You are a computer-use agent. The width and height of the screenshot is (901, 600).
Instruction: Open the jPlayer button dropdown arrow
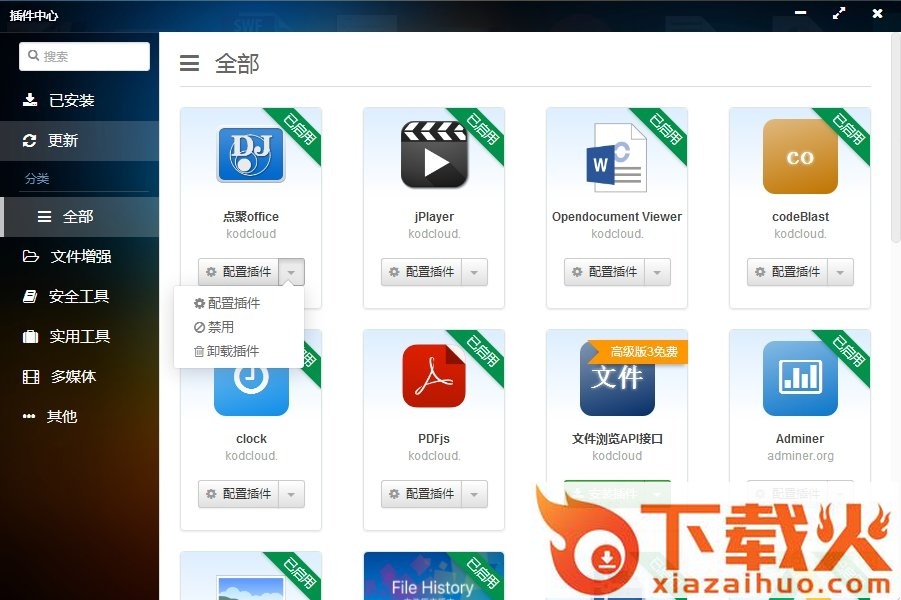tap(474, 272)
